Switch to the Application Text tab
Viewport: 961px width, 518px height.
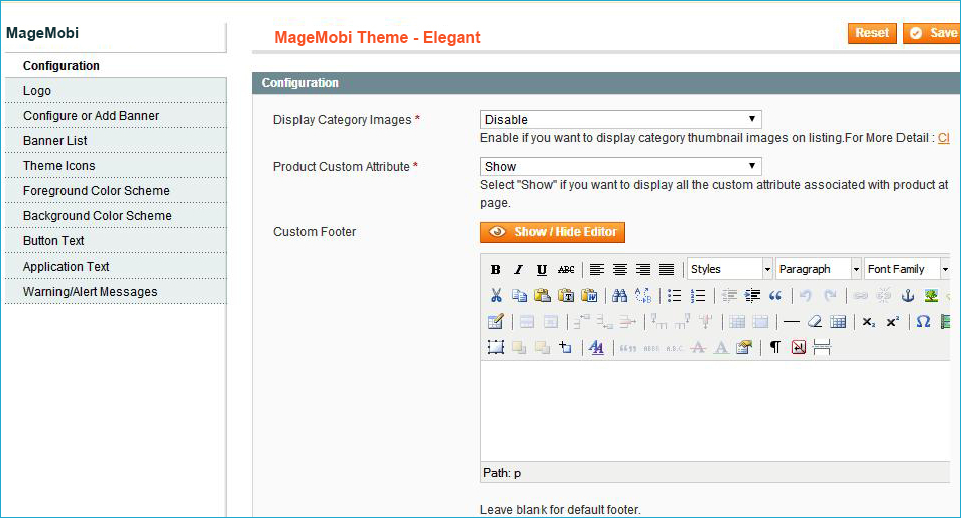click(x=116, y=267)
